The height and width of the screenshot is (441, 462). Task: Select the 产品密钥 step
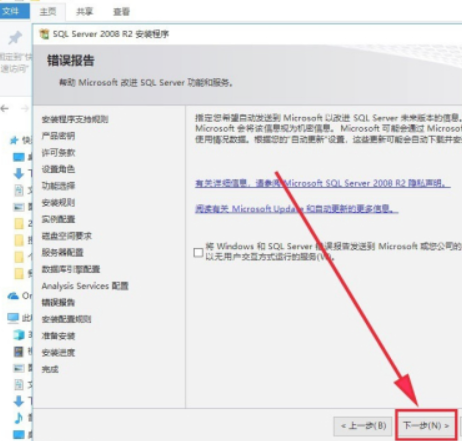point(58,136)
